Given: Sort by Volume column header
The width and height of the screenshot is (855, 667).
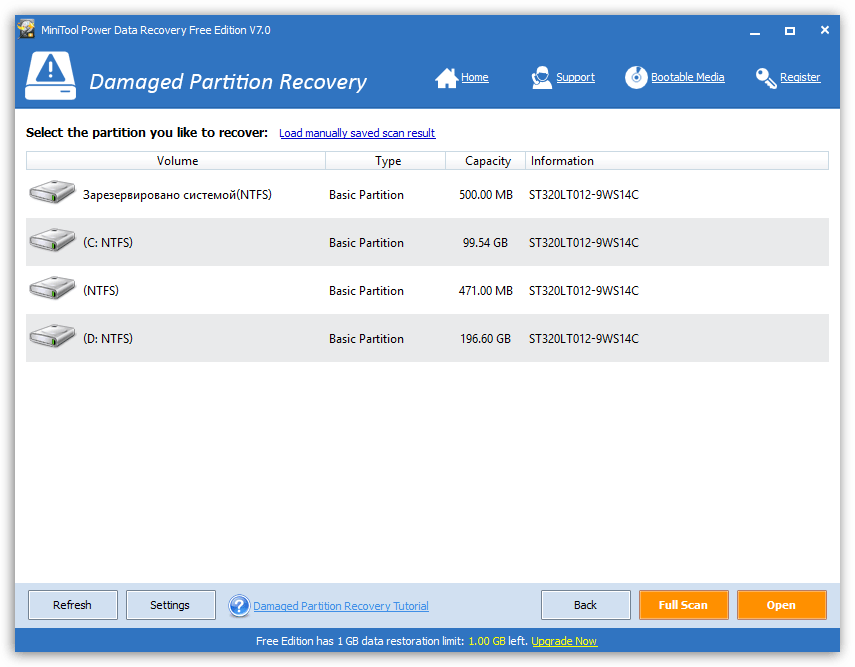Looking at the screenshot, I should pos(177,161).
